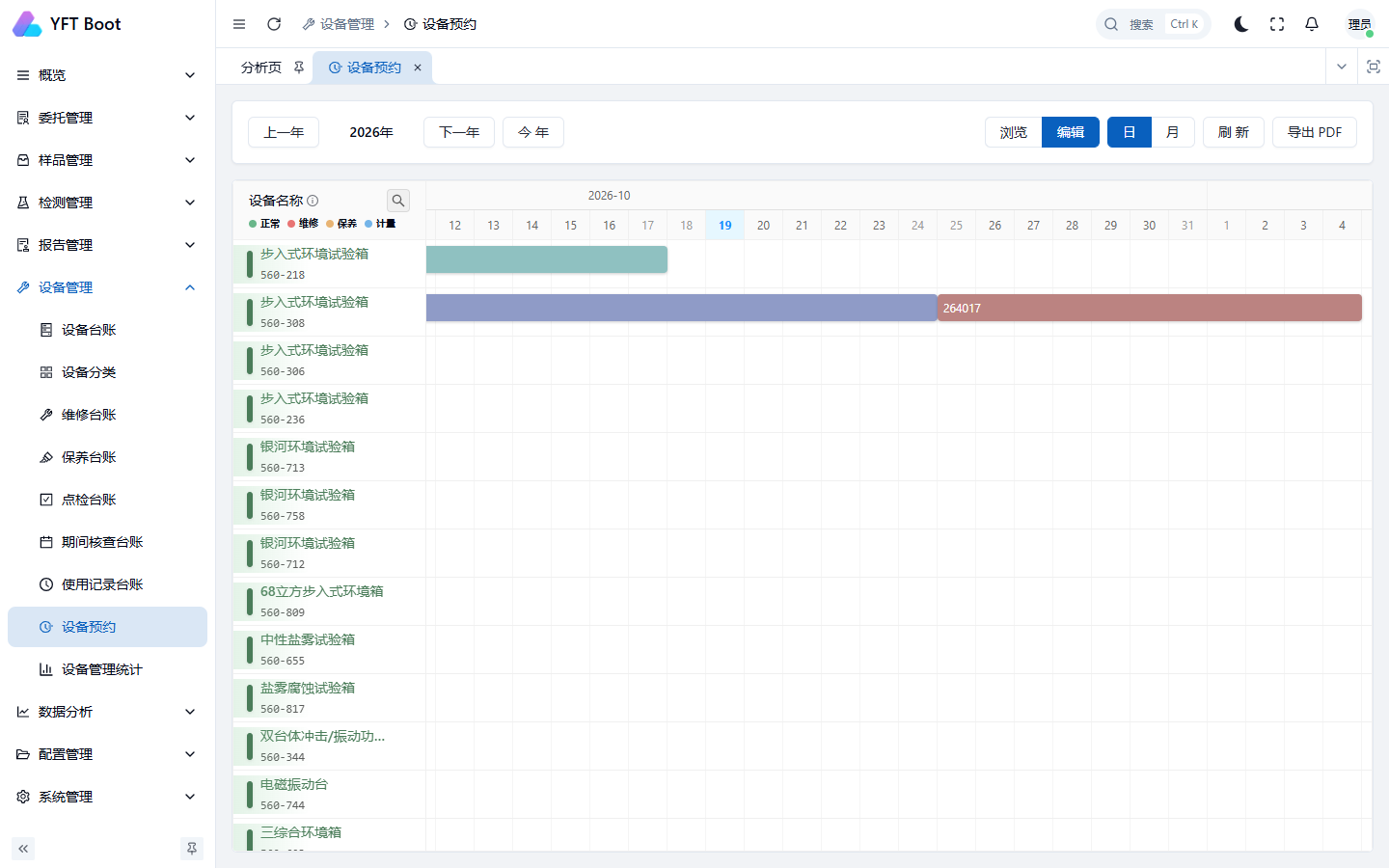Expand the 检测管理 menu
1389x868 pixels.
(107, 203)
